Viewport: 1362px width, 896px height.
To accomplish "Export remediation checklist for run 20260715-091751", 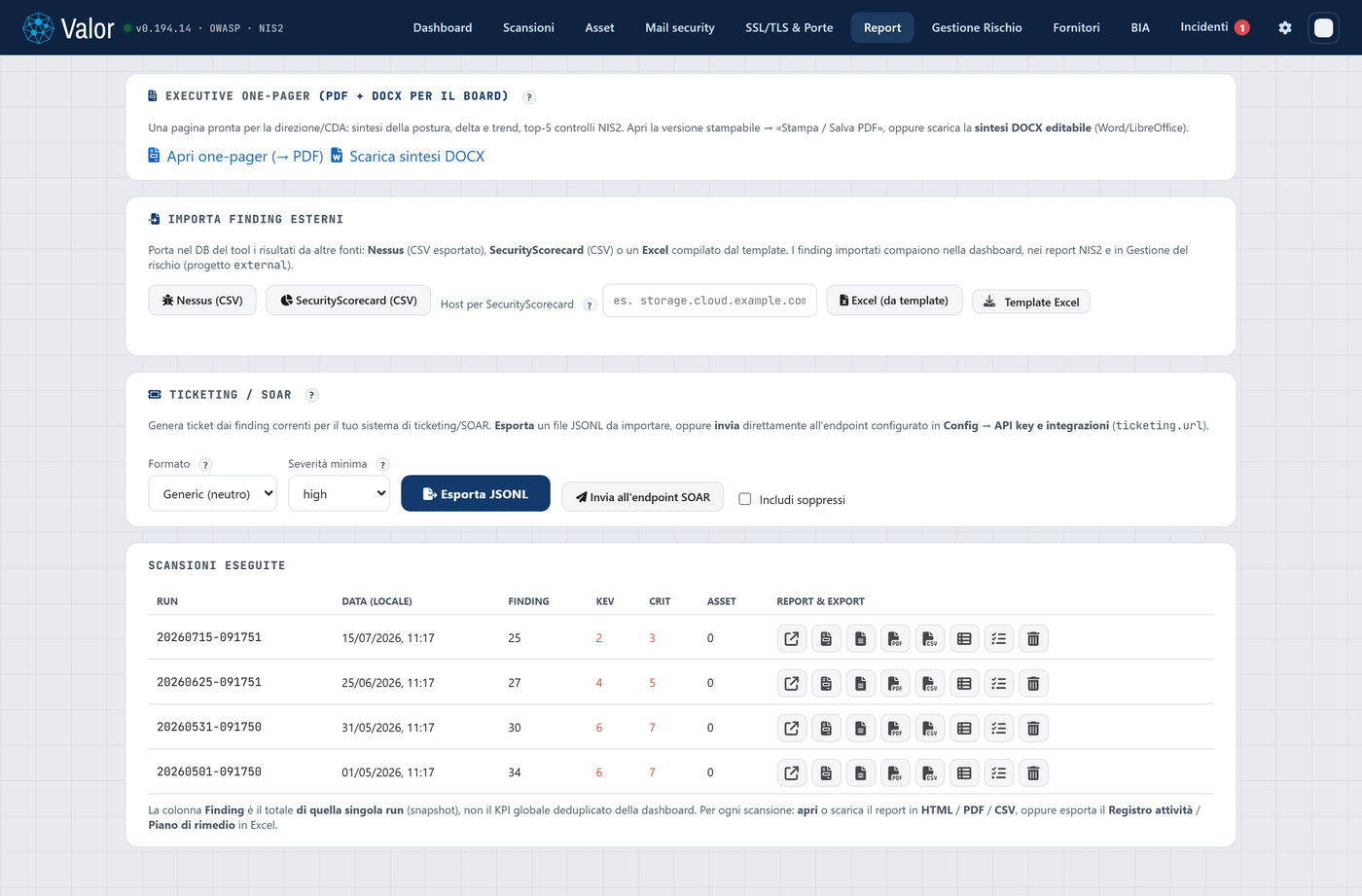I will click(999, 639).
